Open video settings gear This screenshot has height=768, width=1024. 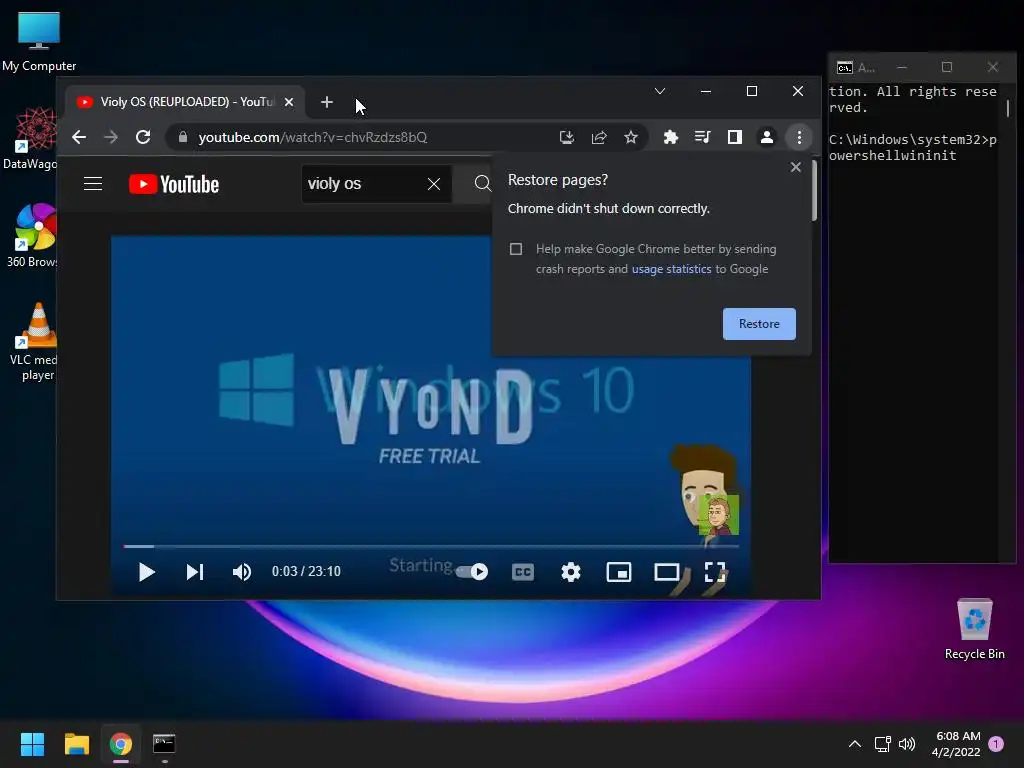coord(571,572)
